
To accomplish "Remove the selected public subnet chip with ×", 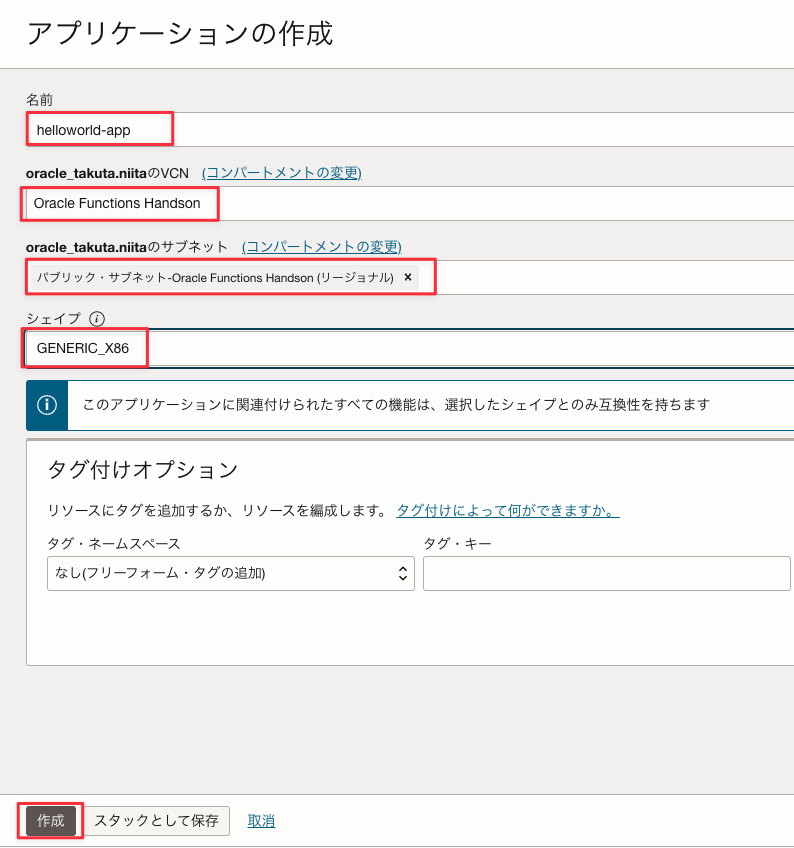I will pyautogui.click(x=408, y=277).
